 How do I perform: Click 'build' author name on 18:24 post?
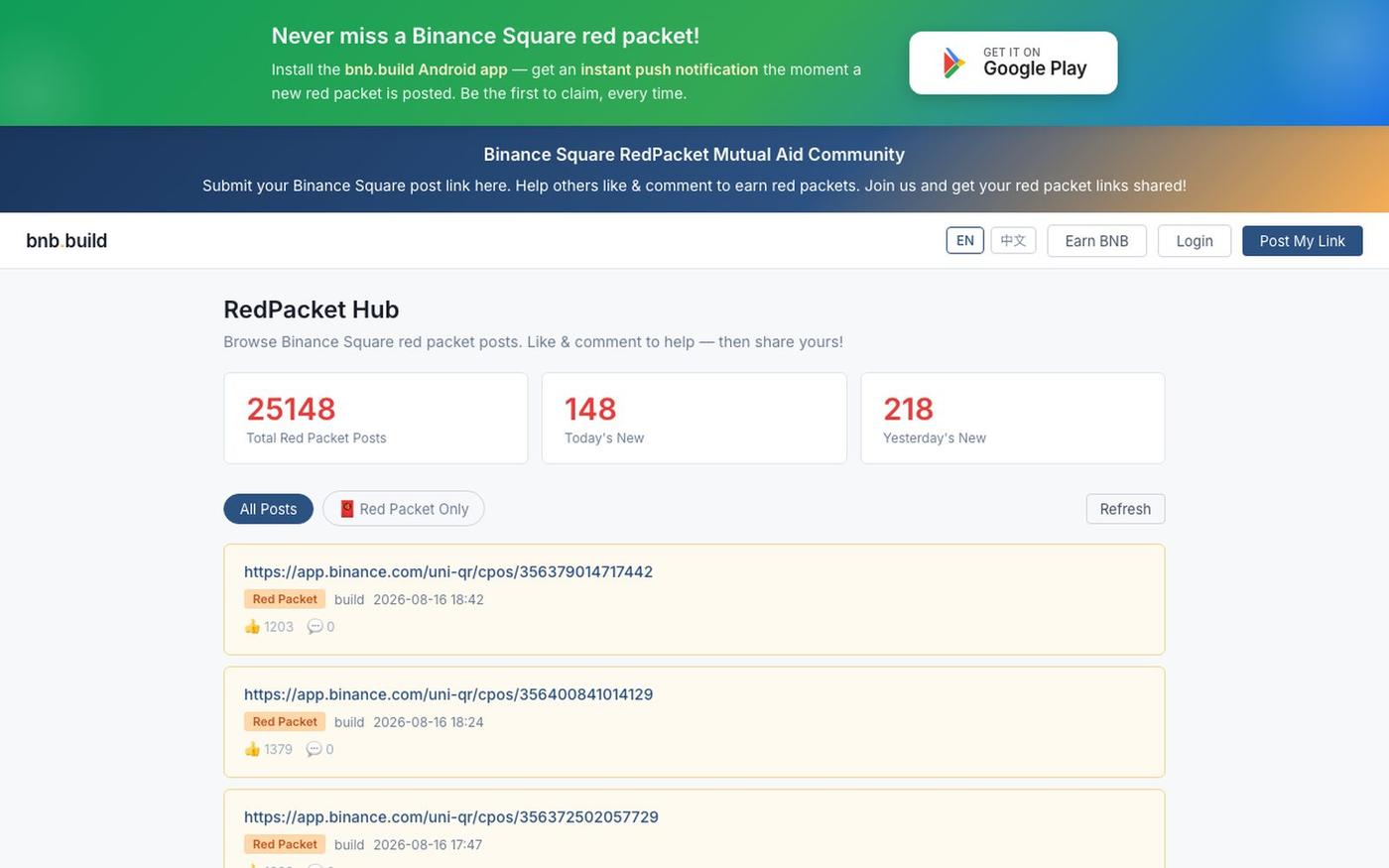(x=349, y=722)
